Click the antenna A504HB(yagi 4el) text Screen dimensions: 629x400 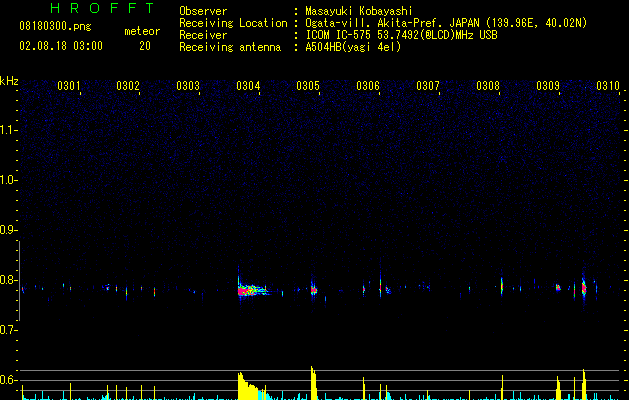(353, 47)
